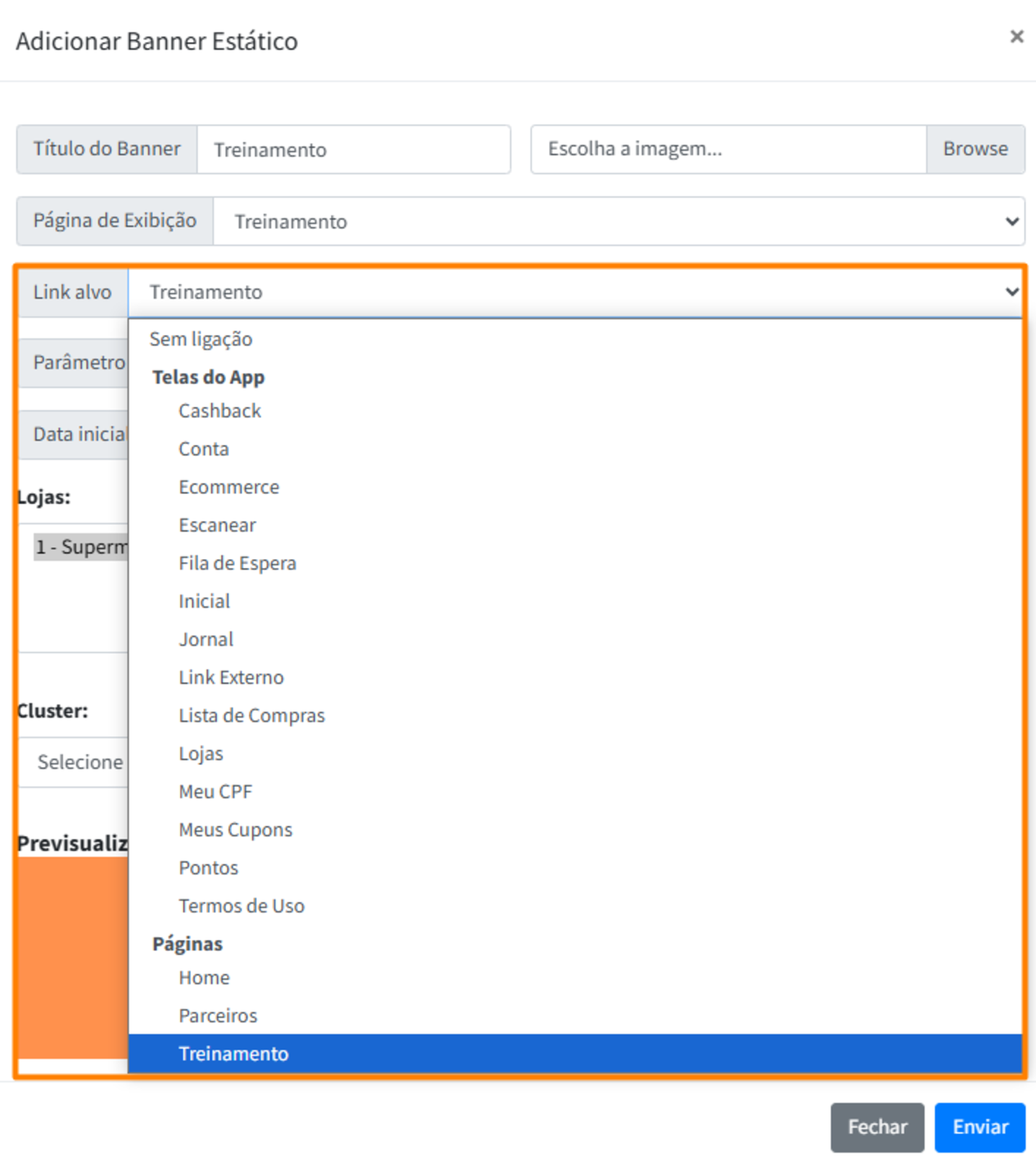
Task: Click the blue Enviar button
Action: [x=979, y=1127]
